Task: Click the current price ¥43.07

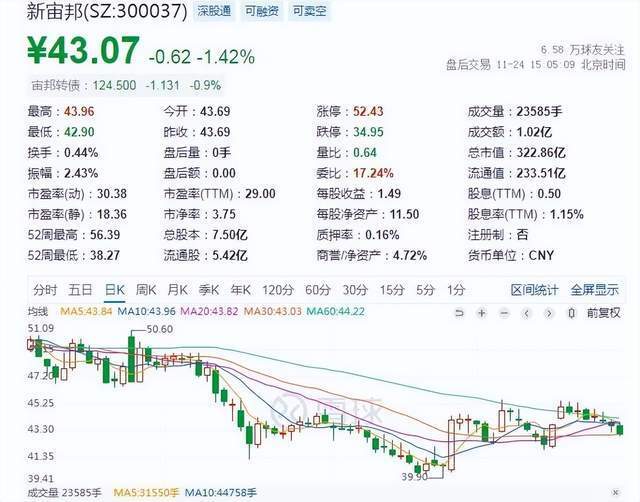Action: 83,50
